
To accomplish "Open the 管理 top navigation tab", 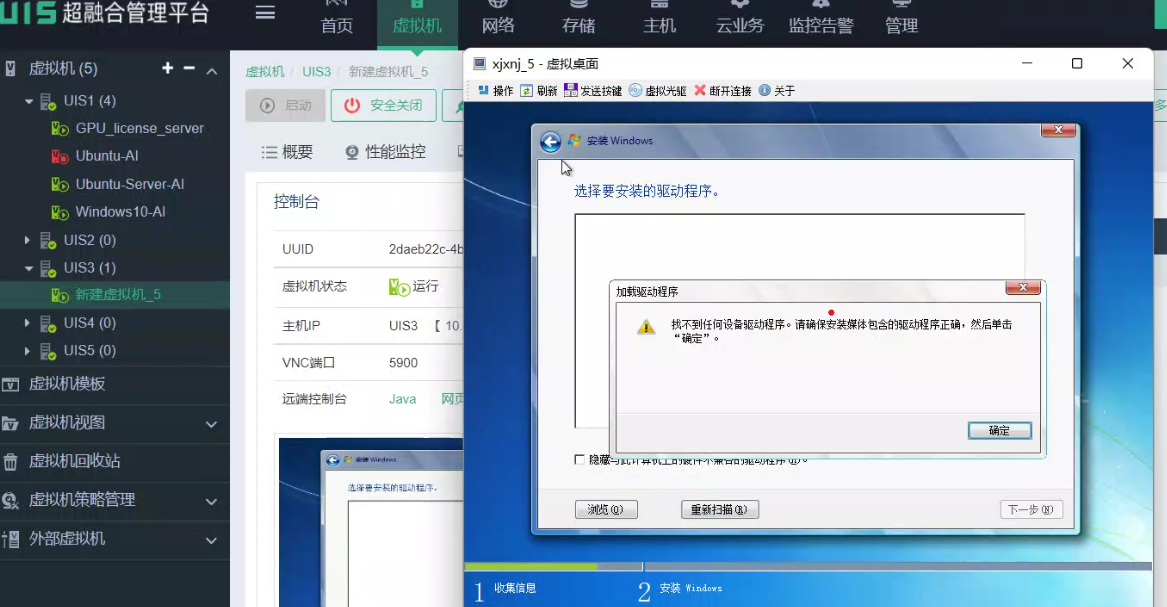I will pos(901,25).
